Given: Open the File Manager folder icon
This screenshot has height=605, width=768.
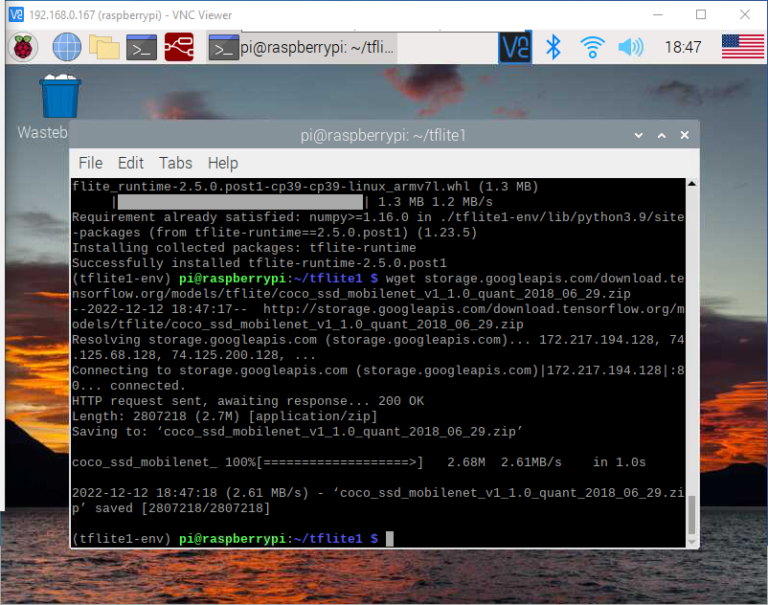Looking at the screenshot, I should point(104,47).
